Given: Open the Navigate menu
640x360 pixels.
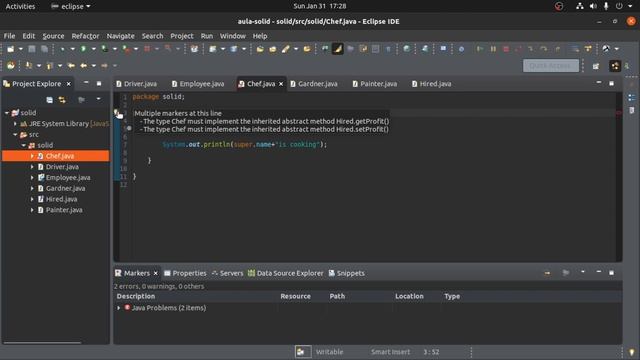Looking at the screenshot, I should tap(120, 36).
